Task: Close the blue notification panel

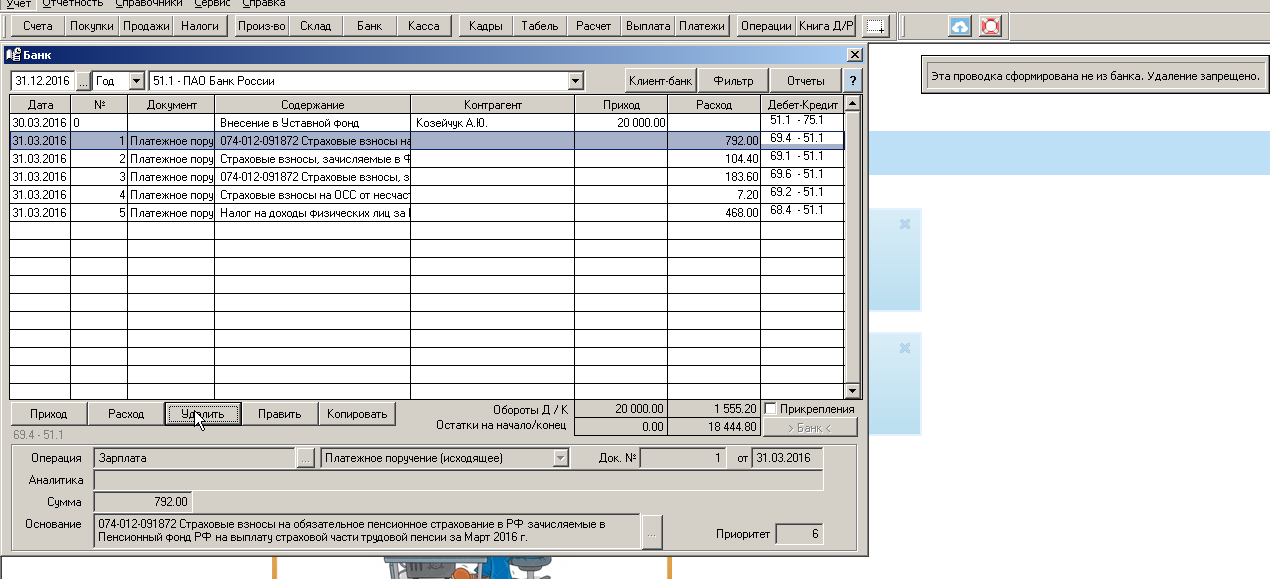Action: coord(904,224)
